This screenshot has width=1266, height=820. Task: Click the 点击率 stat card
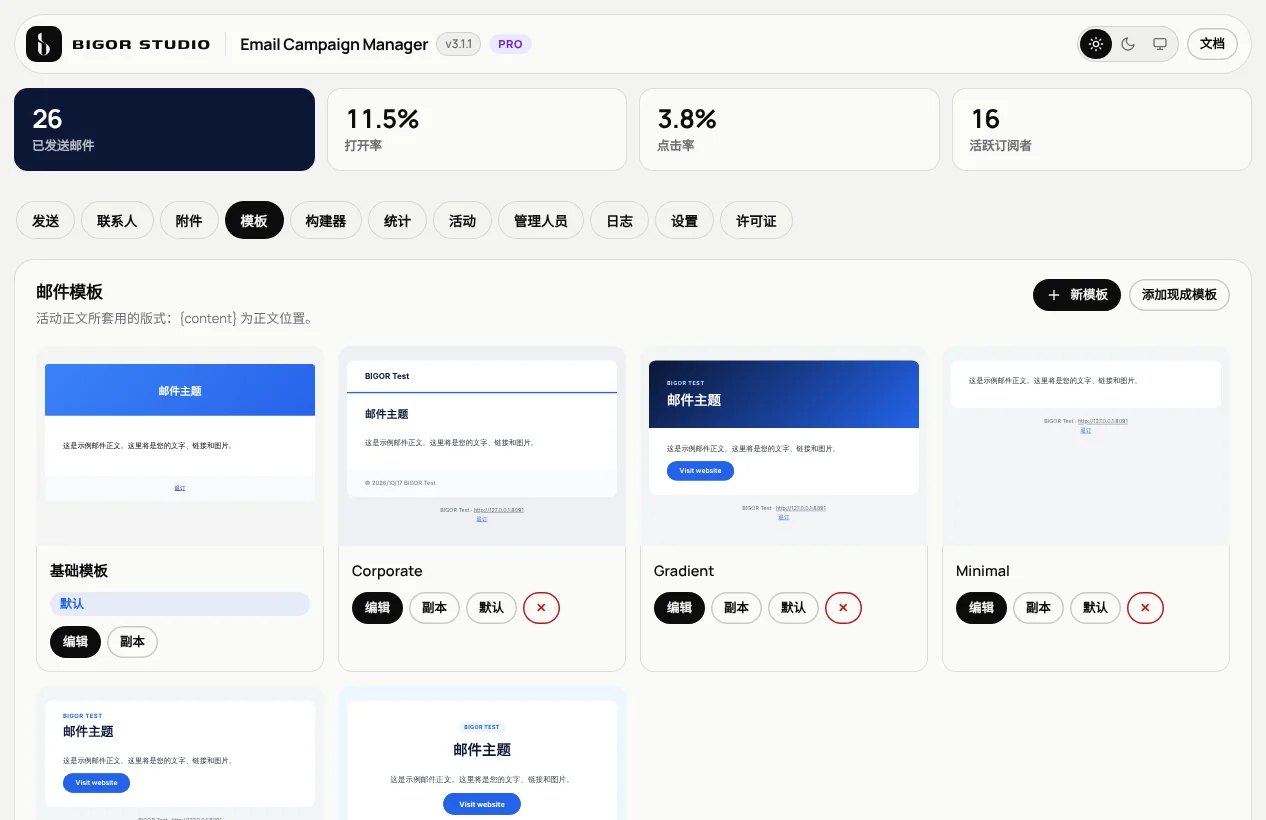pos(789,130)
